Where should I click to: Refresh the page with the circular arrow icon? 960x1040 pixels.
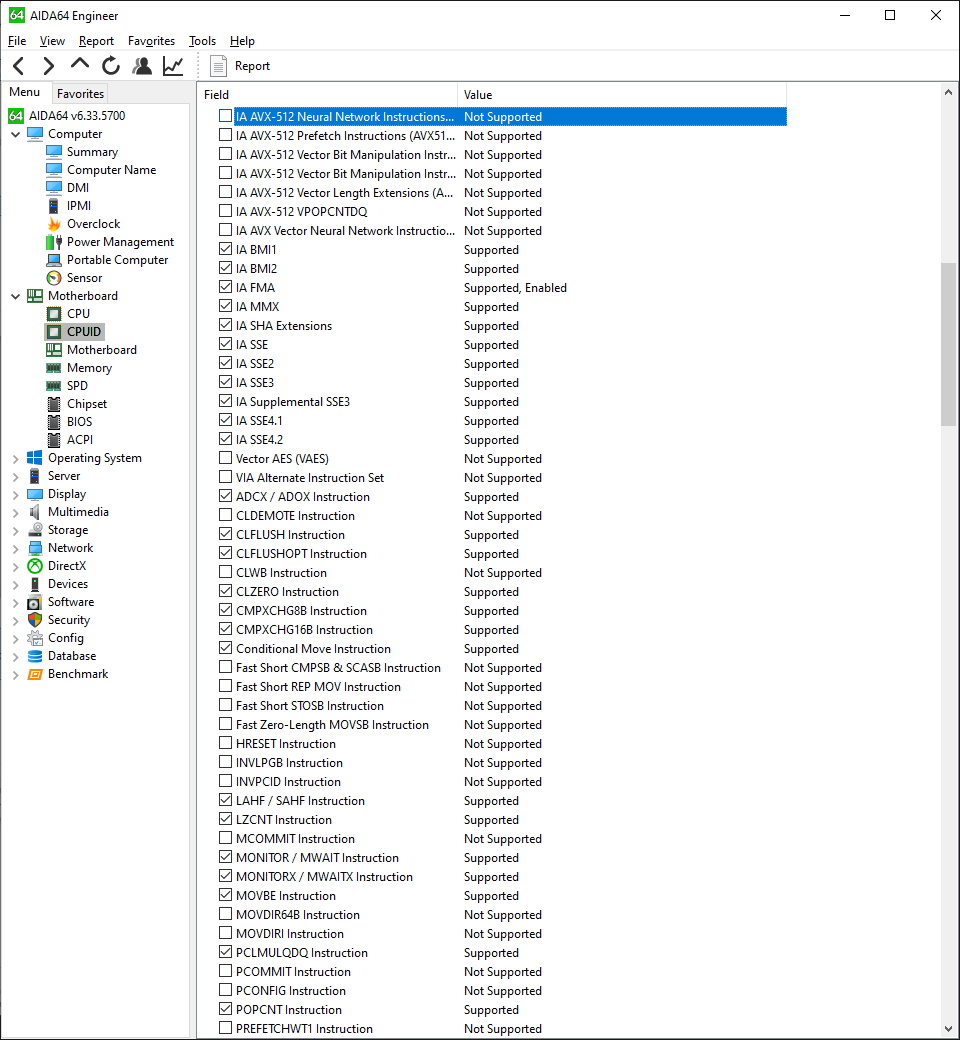(111, 66)
